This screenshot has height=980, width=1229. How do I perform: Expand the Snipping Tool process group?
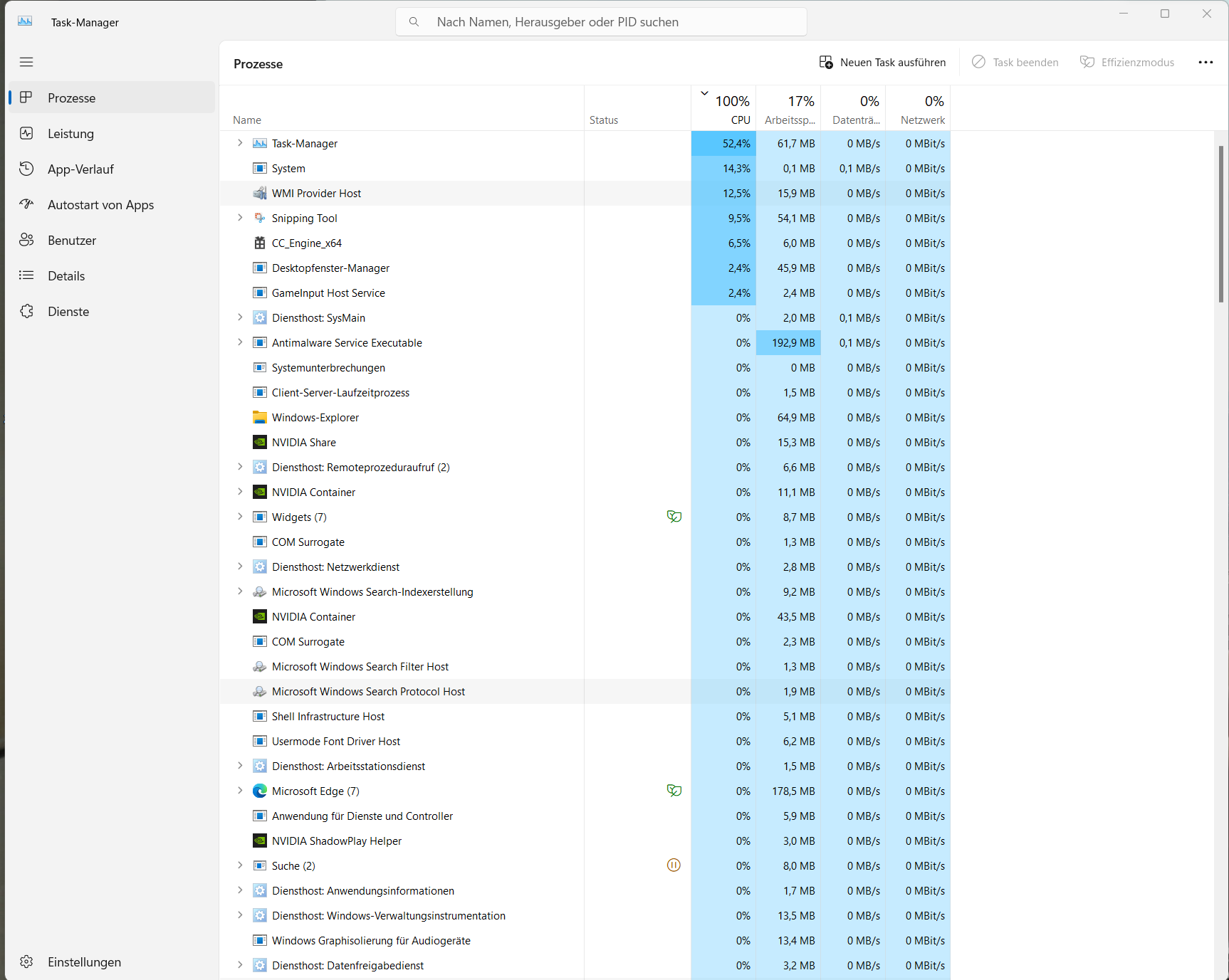240,218
